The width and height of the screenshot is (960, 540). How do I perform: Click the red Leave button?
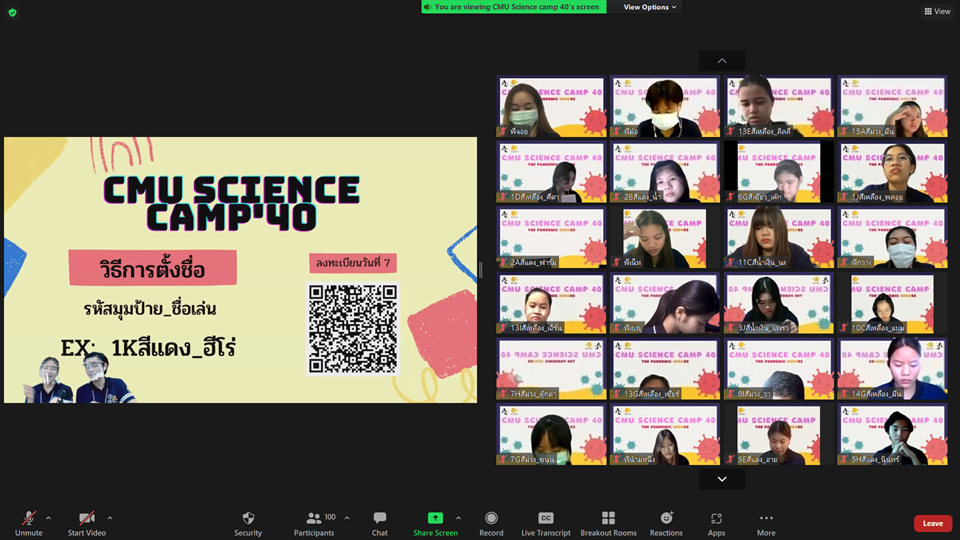(x=932, y=523)
